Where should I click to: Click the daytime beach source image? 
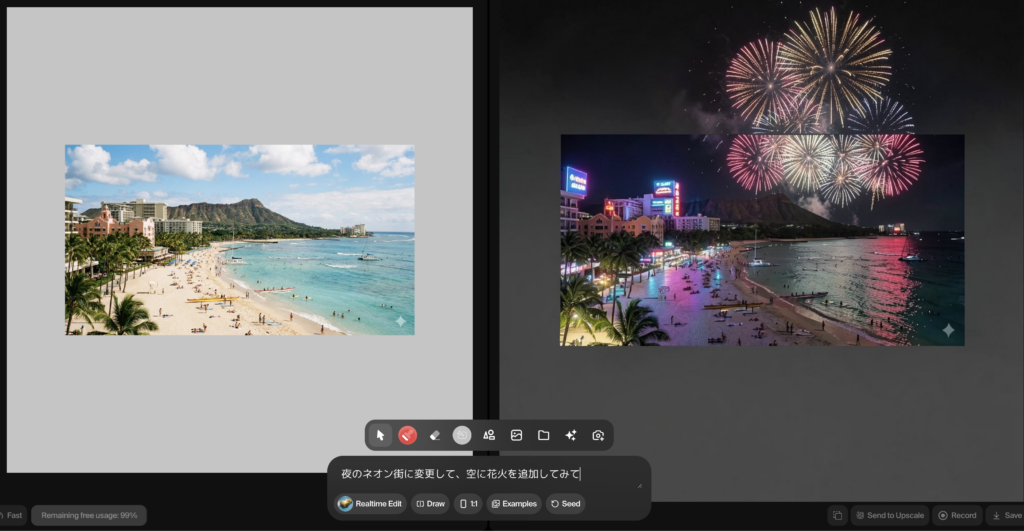tap(240, 240)
